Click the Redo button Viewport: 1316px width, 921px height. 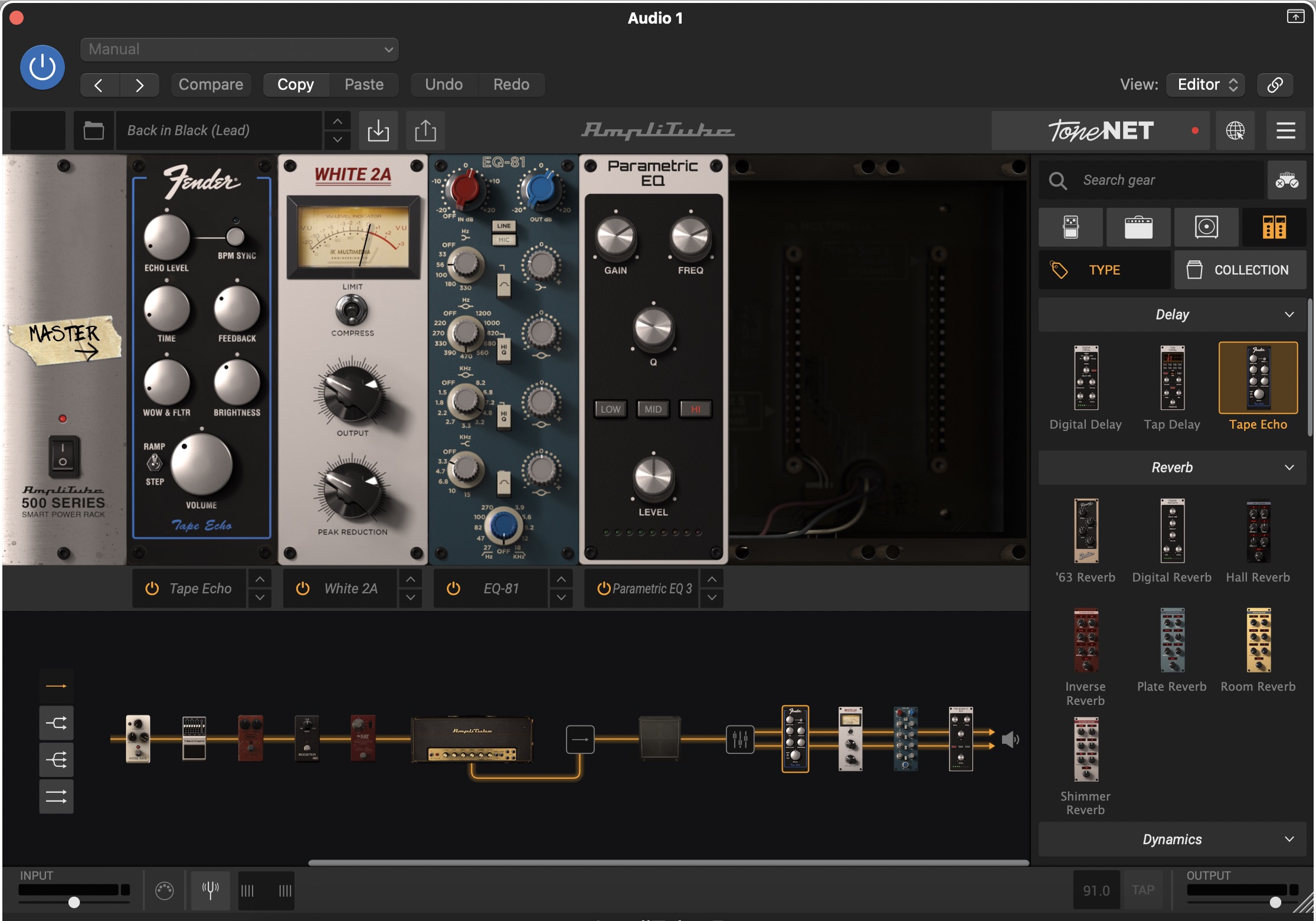(511, 84)
